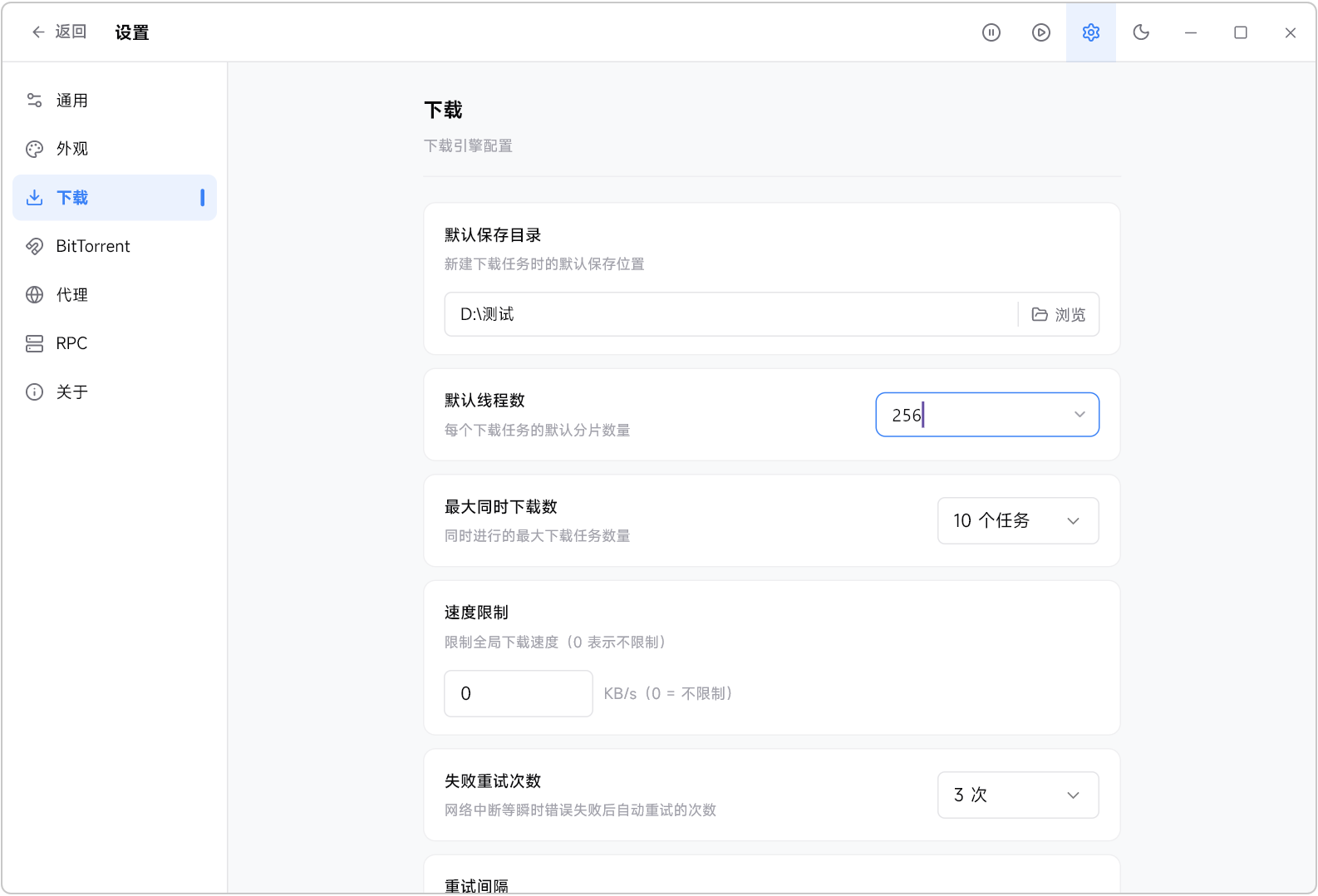The height and width of the screenshot is (896, 1318).
Task: Open the 3 次 retry count dropdown
Action: 1018,795
